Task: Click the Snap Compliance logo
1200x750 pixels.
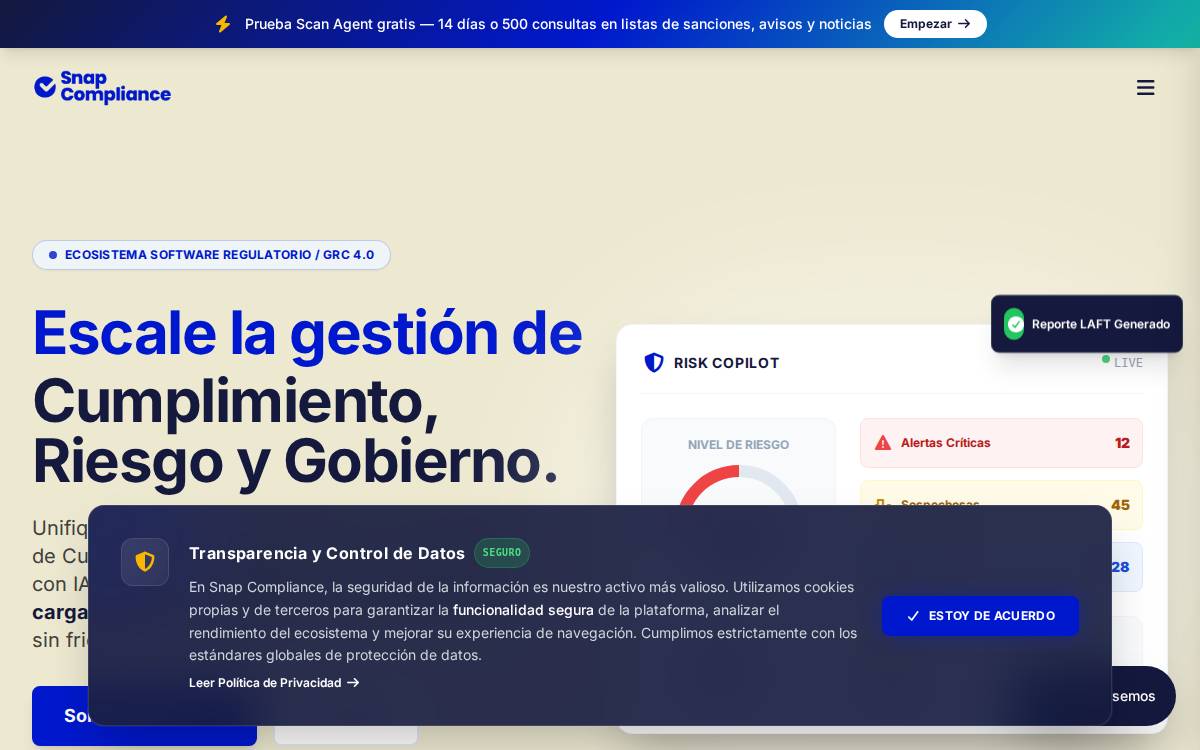Action: (x=103, y=88)
